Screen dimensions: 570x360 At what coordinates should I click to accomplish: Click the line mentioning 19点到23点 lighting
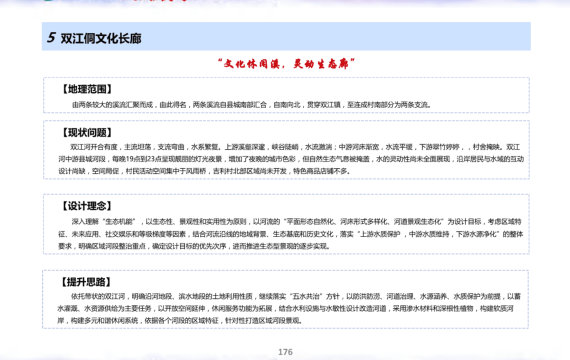pyautogui.click(x=291, y=159)
